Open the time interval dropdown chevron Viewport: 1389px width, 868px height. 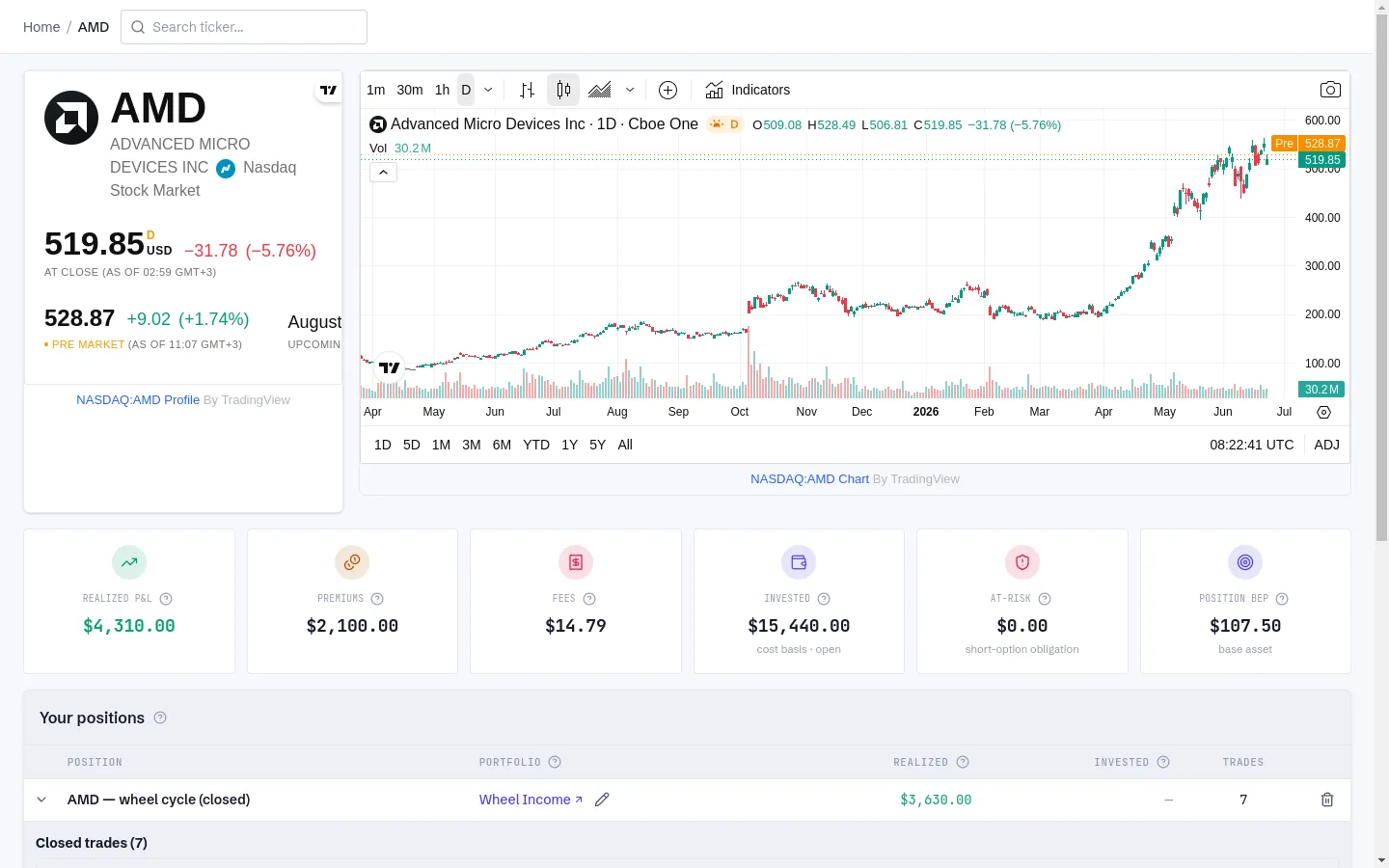click(488, 90)
